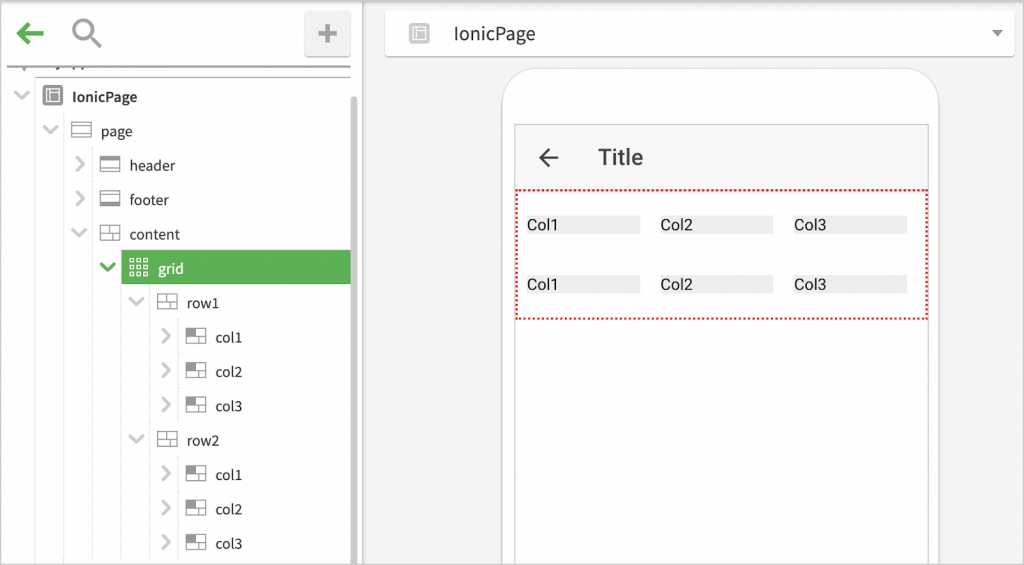Click the back arrow in phone preview header
This screenshot has width=1024, height=565.
click(548, 157)
